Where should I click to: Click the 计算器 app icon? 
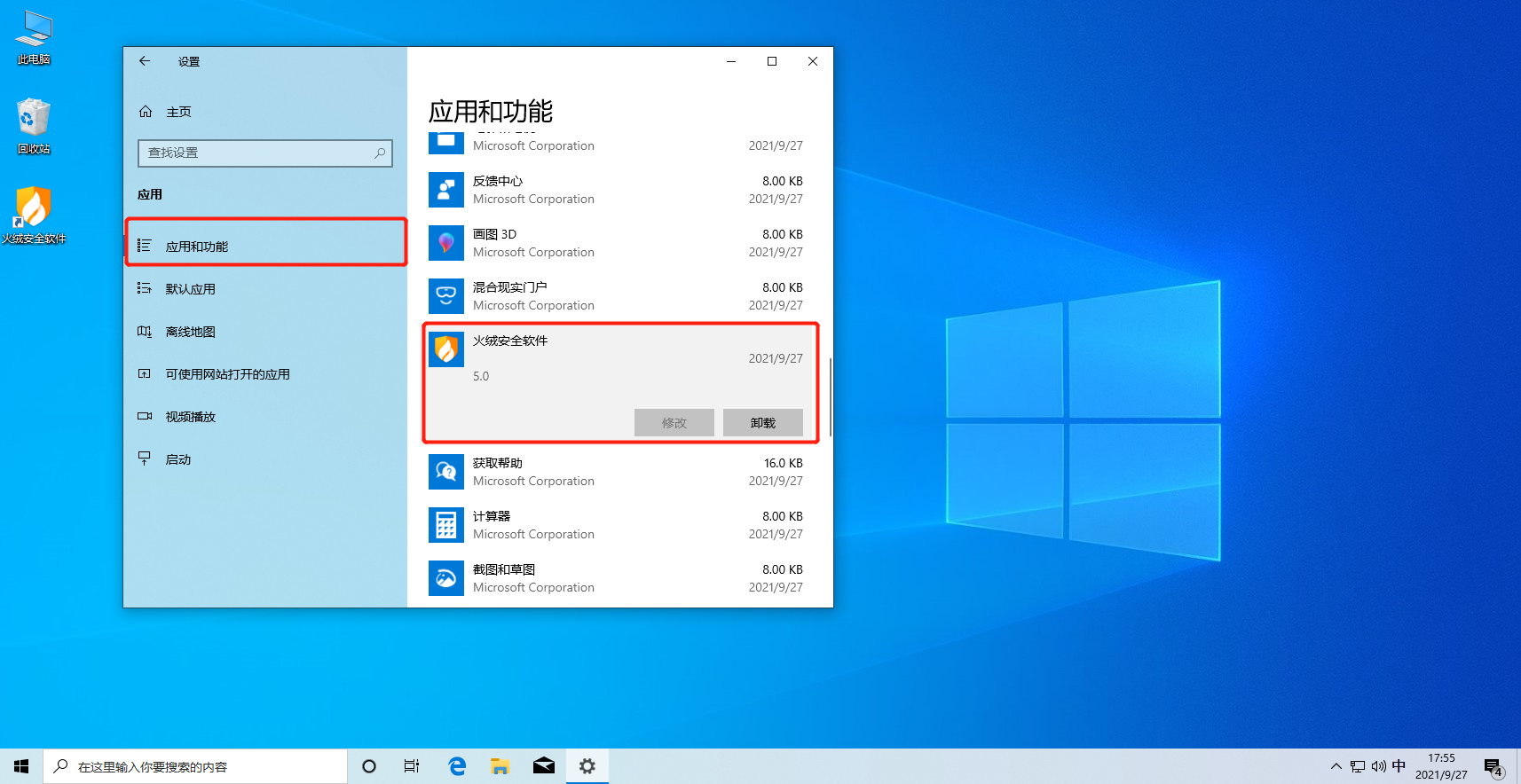(x=446, y=525)
